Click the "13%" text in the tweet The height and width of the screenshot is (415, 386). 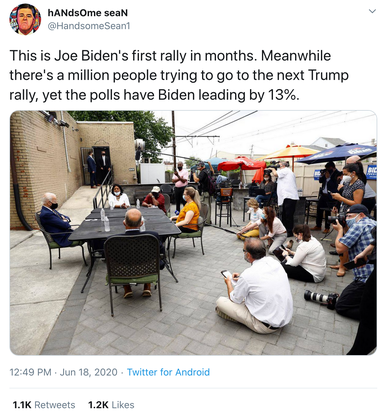[x=281, y=95]
